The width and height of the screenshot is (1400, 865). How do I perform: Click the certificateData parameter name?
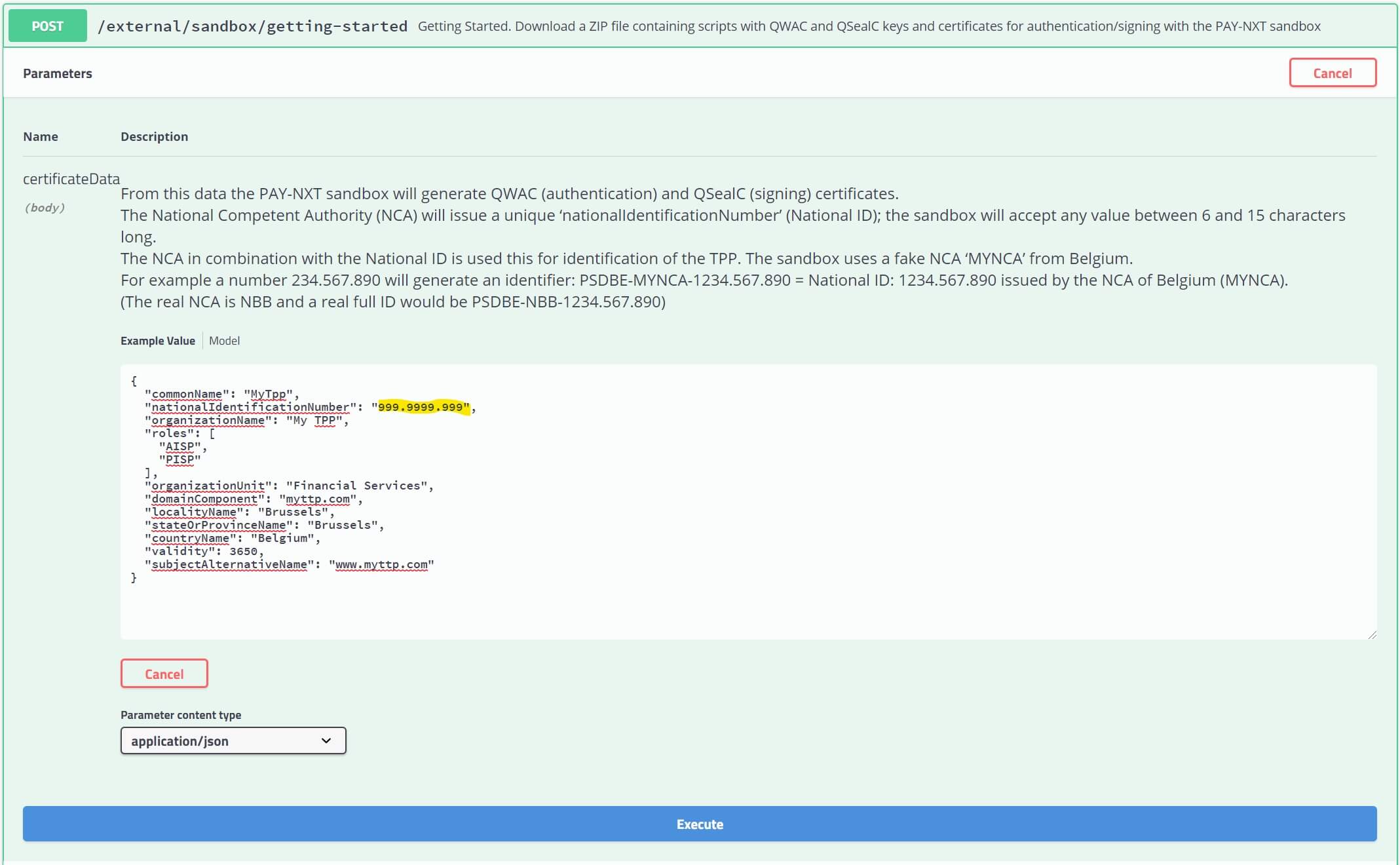click(x=71, y=179)
